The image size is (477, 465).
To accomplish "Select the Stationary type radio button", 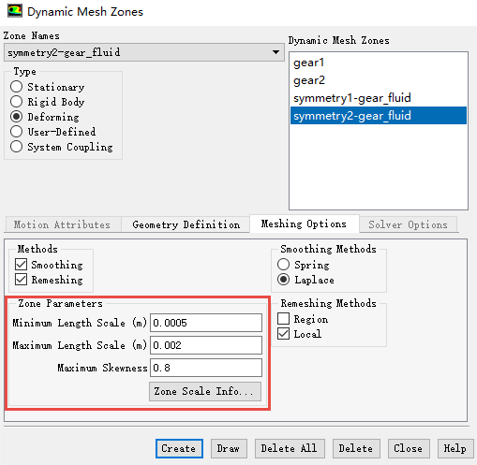I will point(16,87).
